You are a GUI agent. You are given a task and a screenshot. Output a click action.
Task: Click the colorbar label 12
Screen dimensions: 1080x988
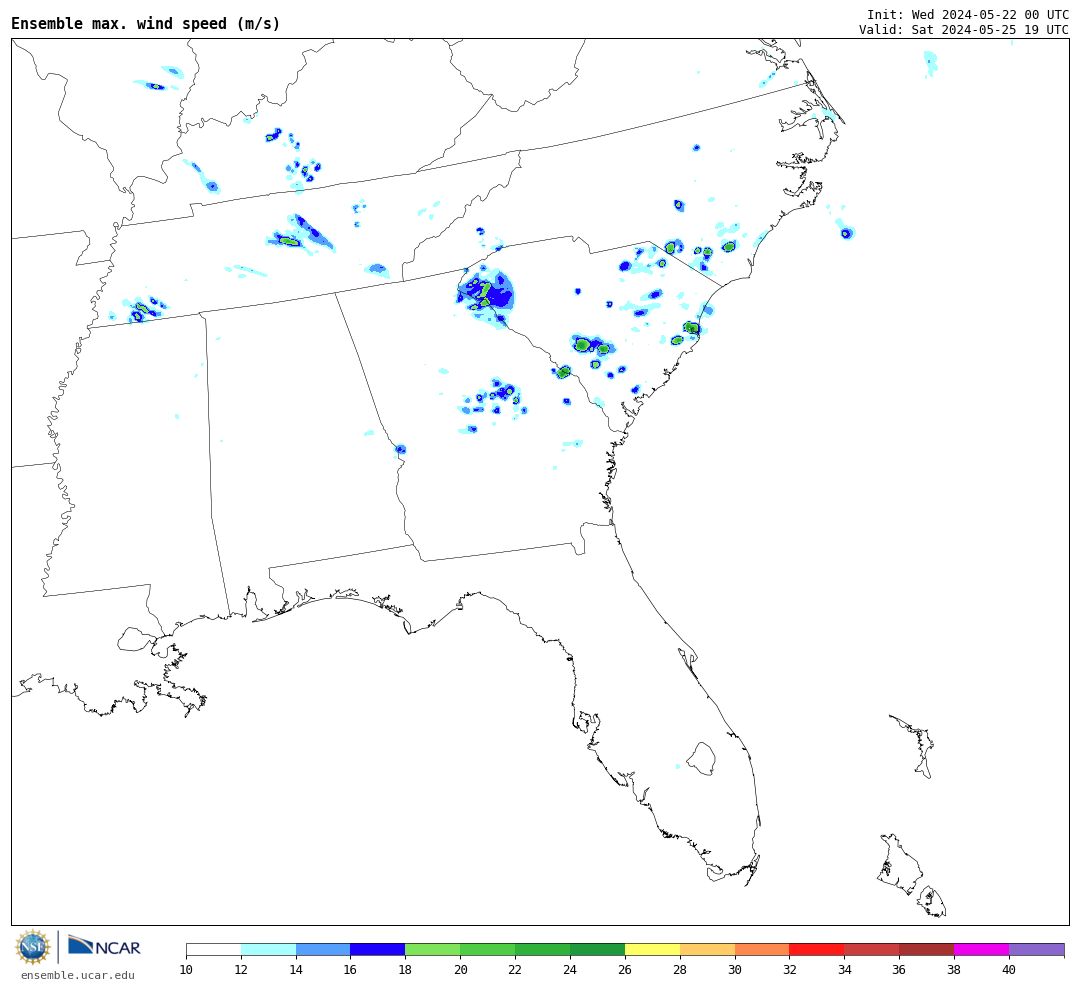click(x=241, y=969)
